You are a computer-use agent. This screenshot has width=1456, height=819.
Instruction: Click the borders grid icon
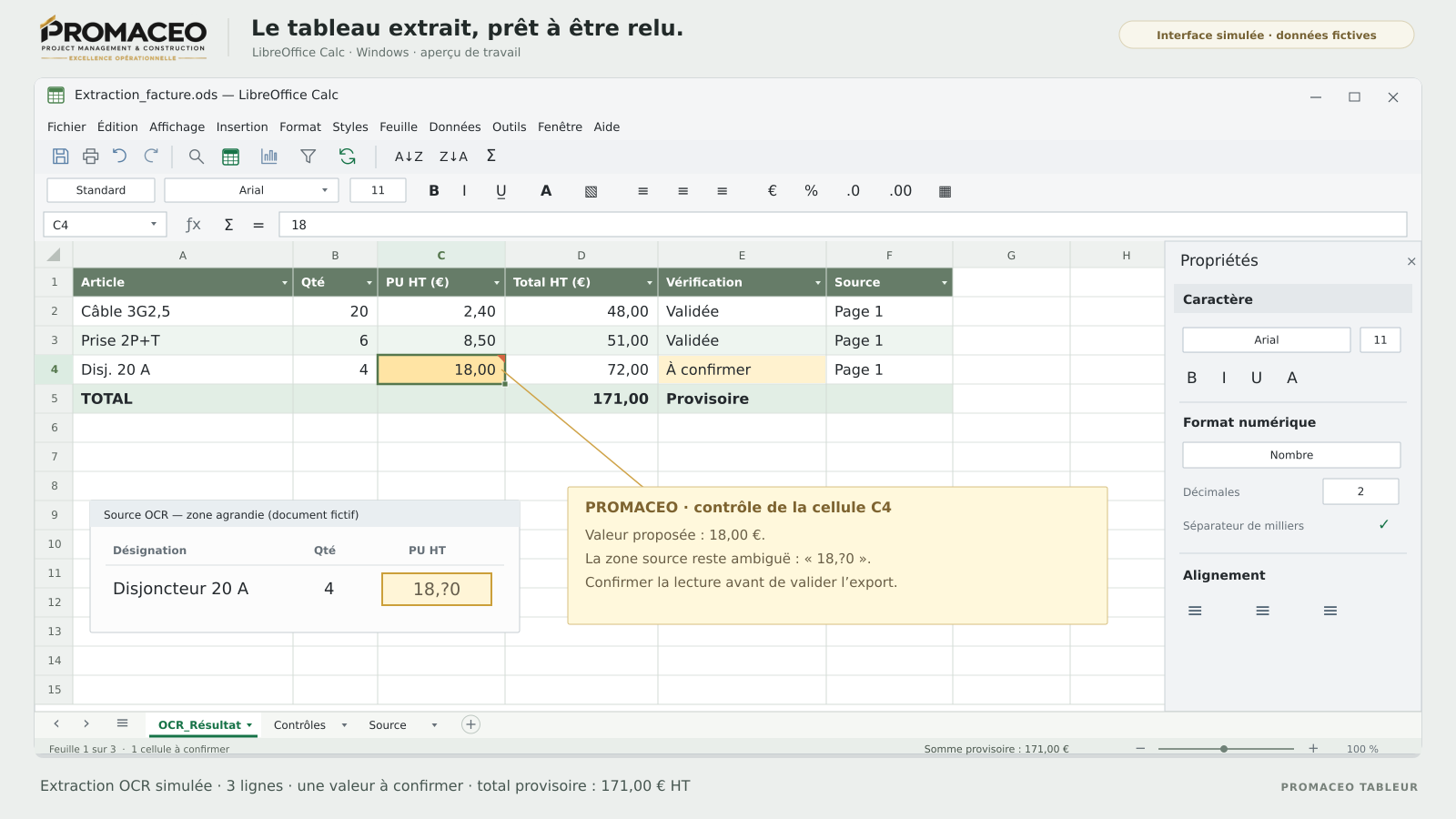click(x=945, y=191)
